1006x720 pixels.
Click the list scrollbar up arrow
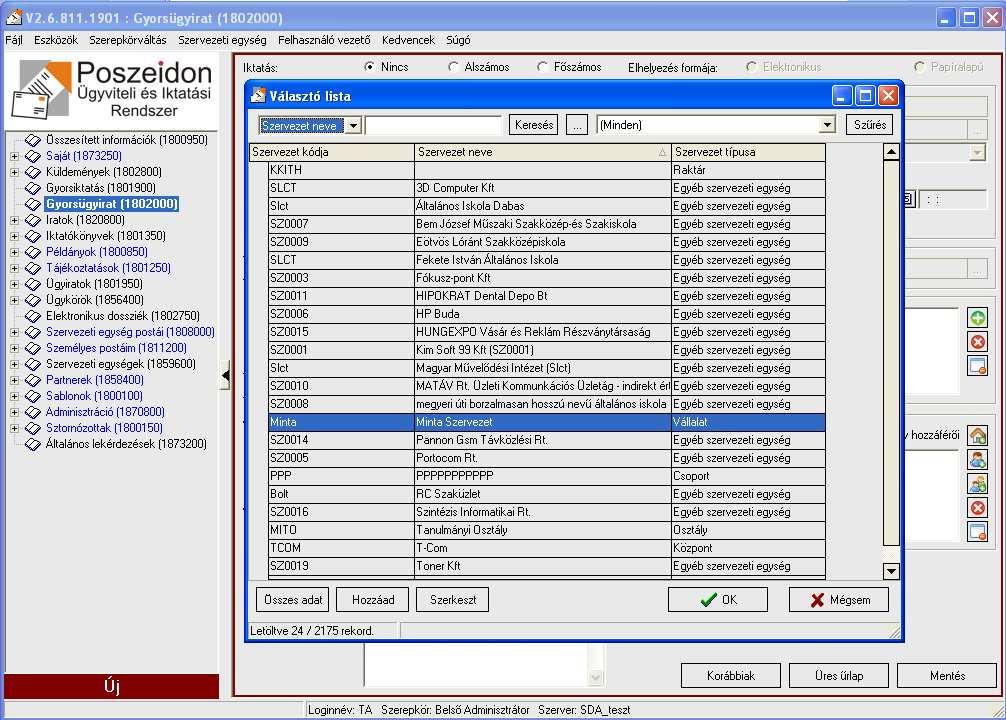click(x=891, y=152)
